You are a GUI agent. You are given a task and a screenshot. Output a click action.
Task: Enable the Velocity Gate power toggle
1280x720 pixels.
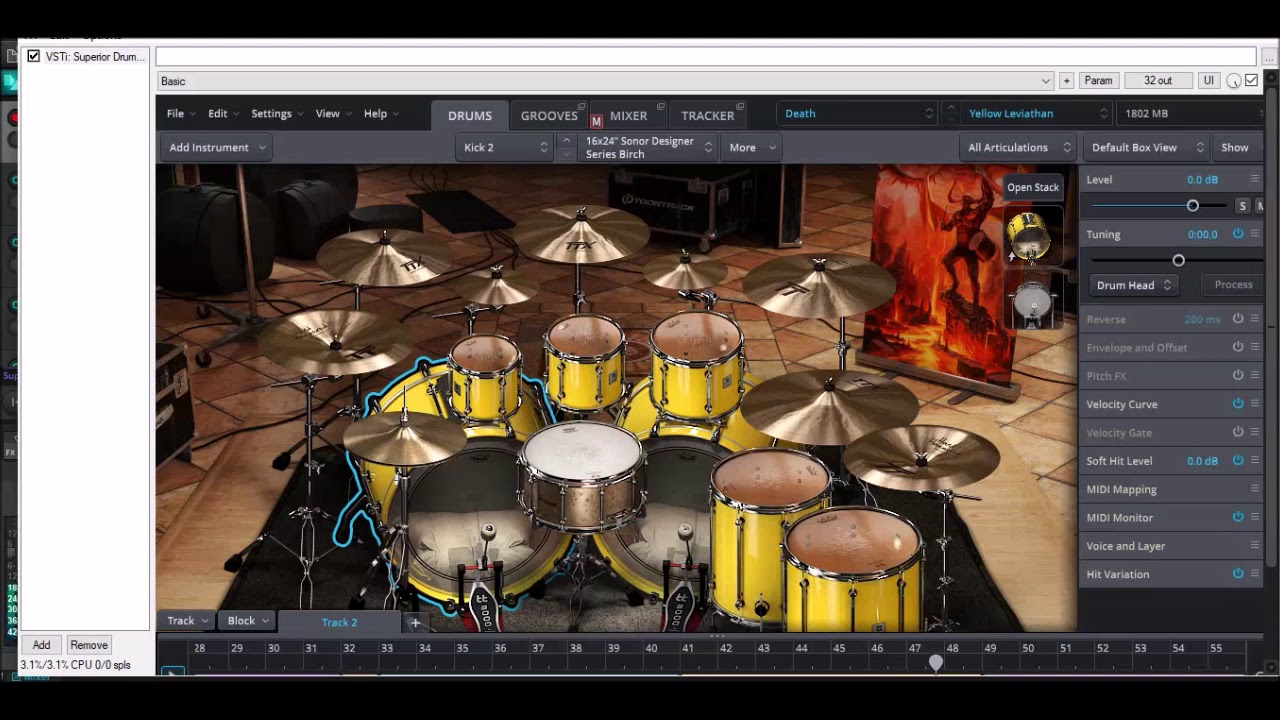pos(1238,432)
